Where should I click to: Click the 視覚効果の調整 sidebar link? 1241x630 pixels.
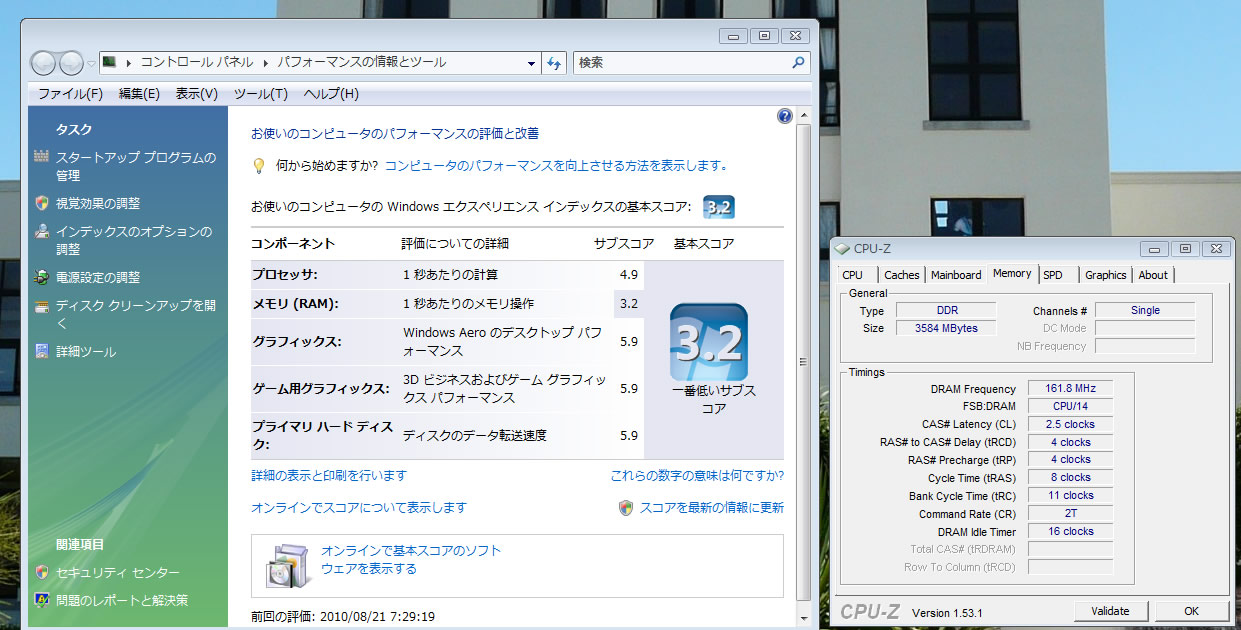pos(98,203)
